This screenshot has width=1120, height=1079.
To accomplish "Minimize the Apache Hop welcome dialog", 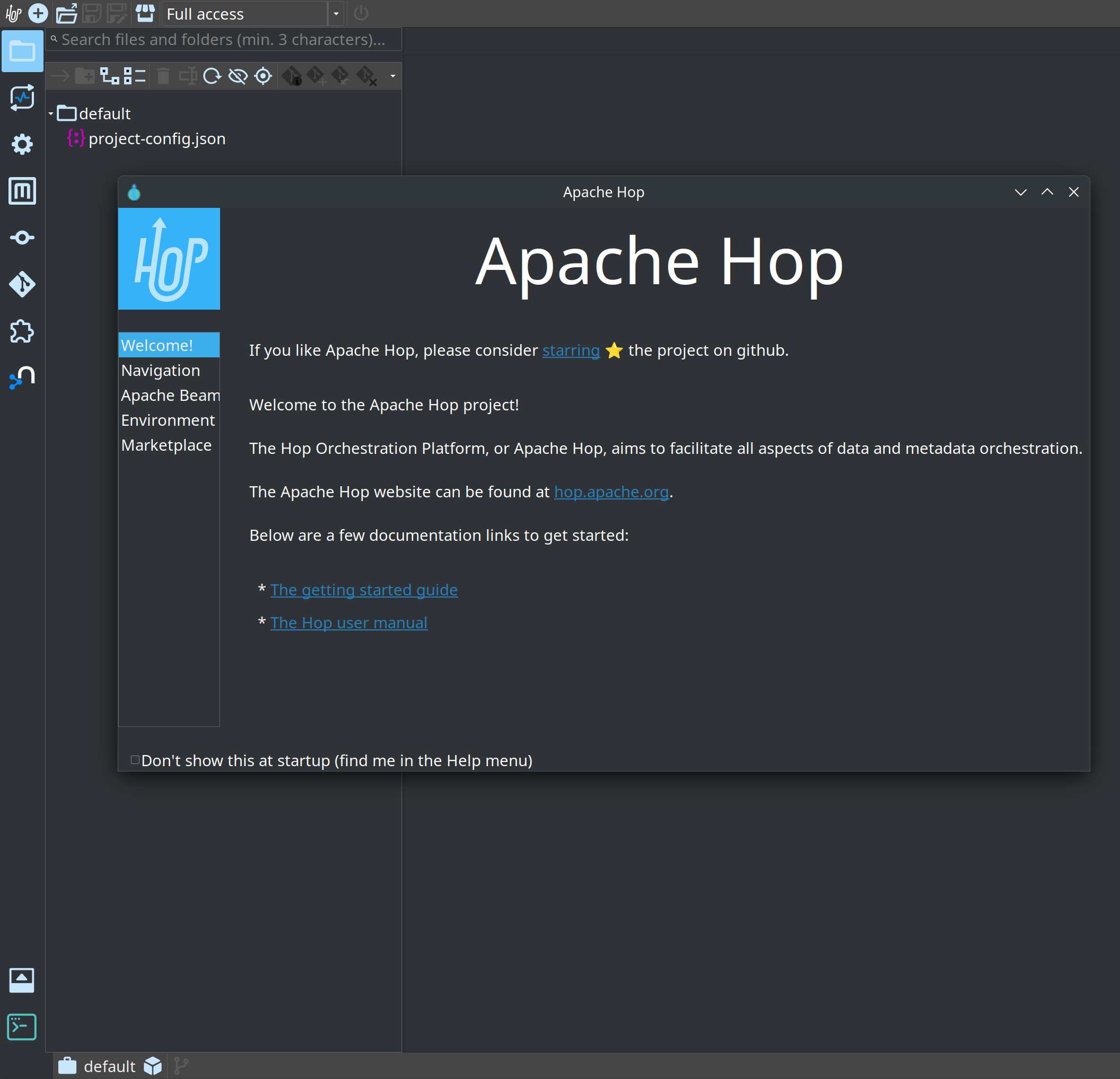I will coord(1021,192).
